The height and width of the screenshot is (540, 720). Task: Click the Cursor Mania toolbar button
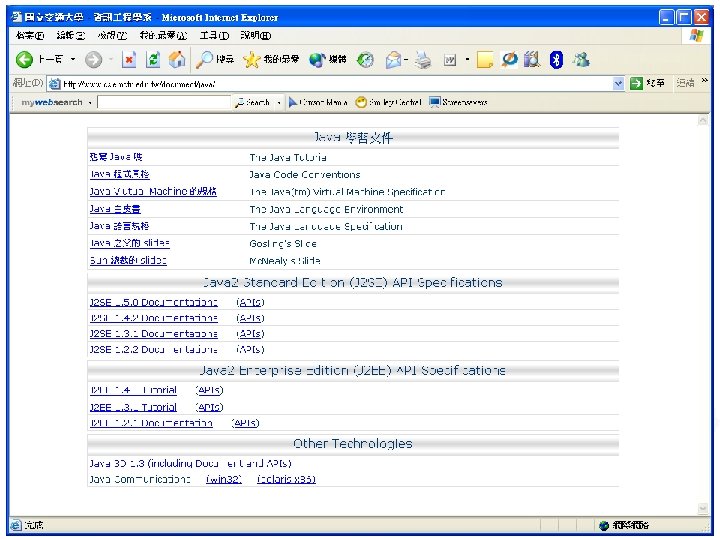(x=318, y=102)
